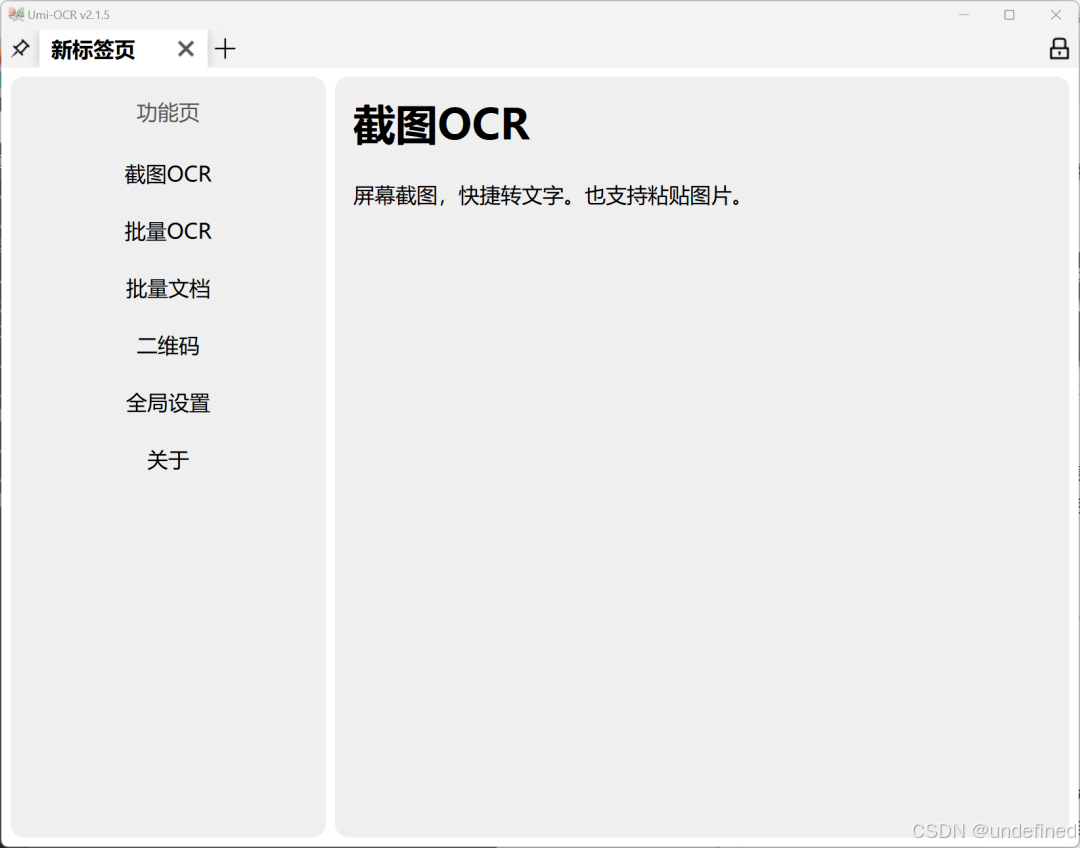Viewport: 1080px width, 848px height.
Task: Open the 批量OCR feature
Action: pos(168,231)
